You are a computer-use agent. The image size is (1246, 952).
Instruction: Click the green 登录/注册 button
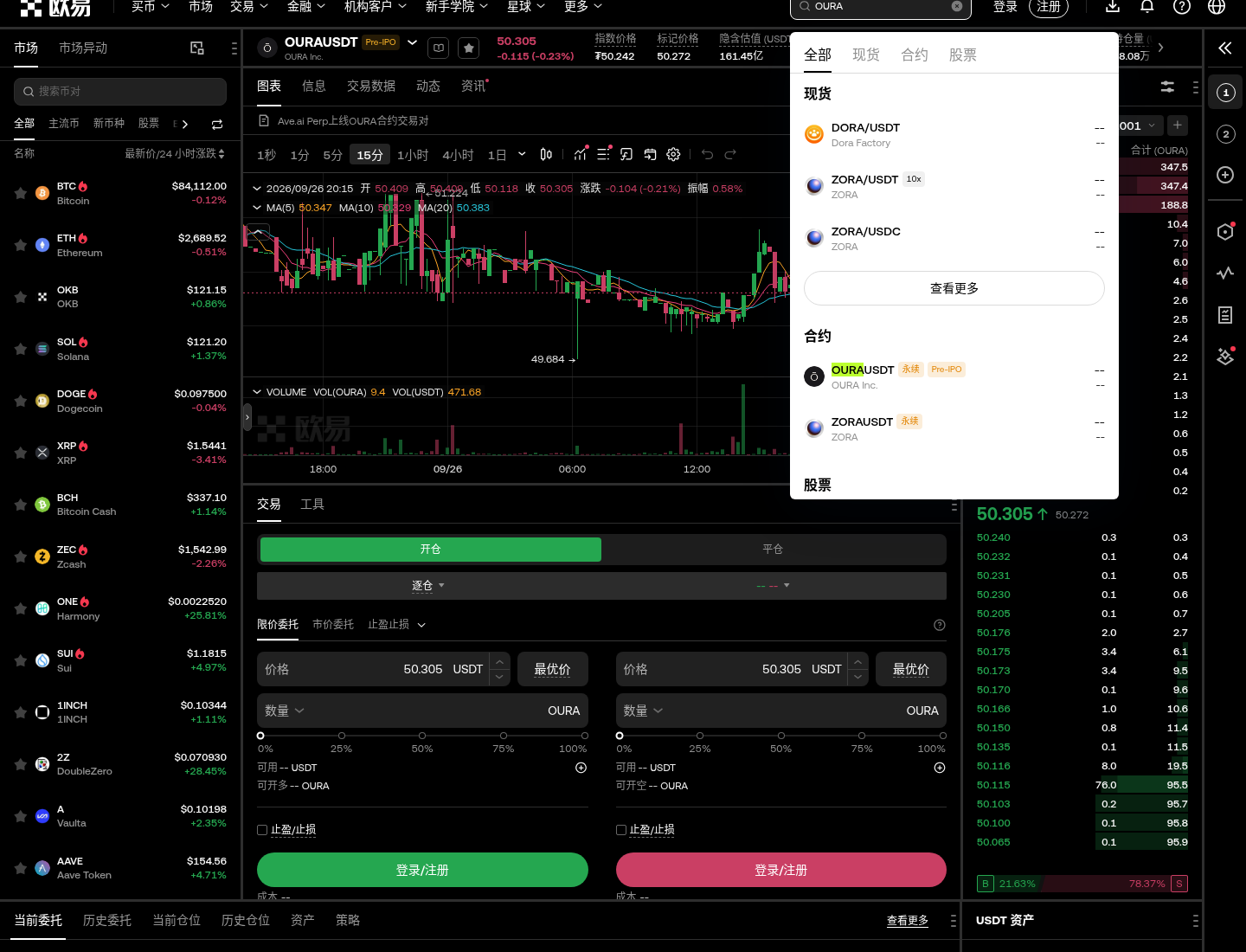click(x=422, y=870)
